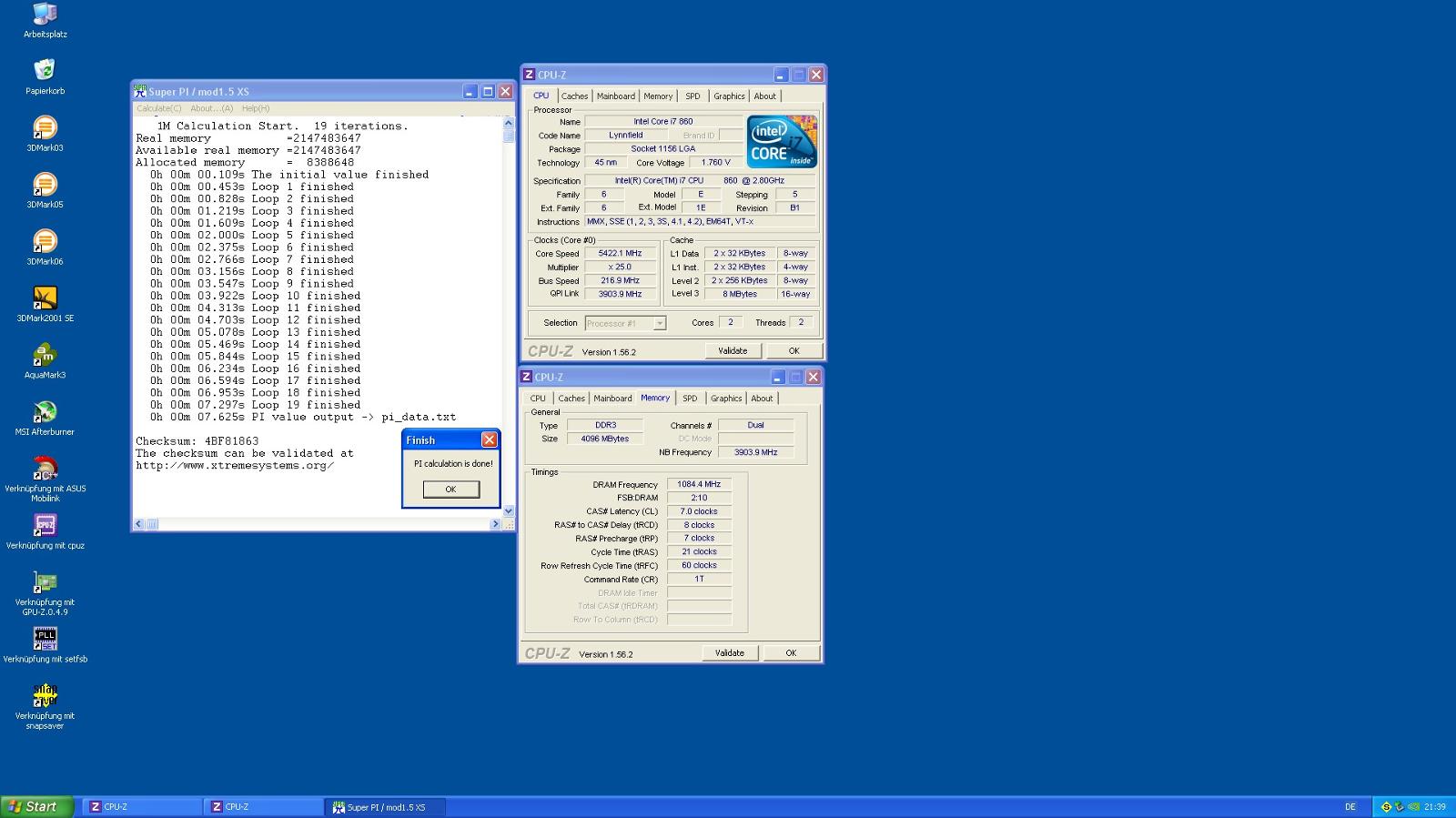Open the Caches tab in lower CPU-Z

(x=571, y=398)
